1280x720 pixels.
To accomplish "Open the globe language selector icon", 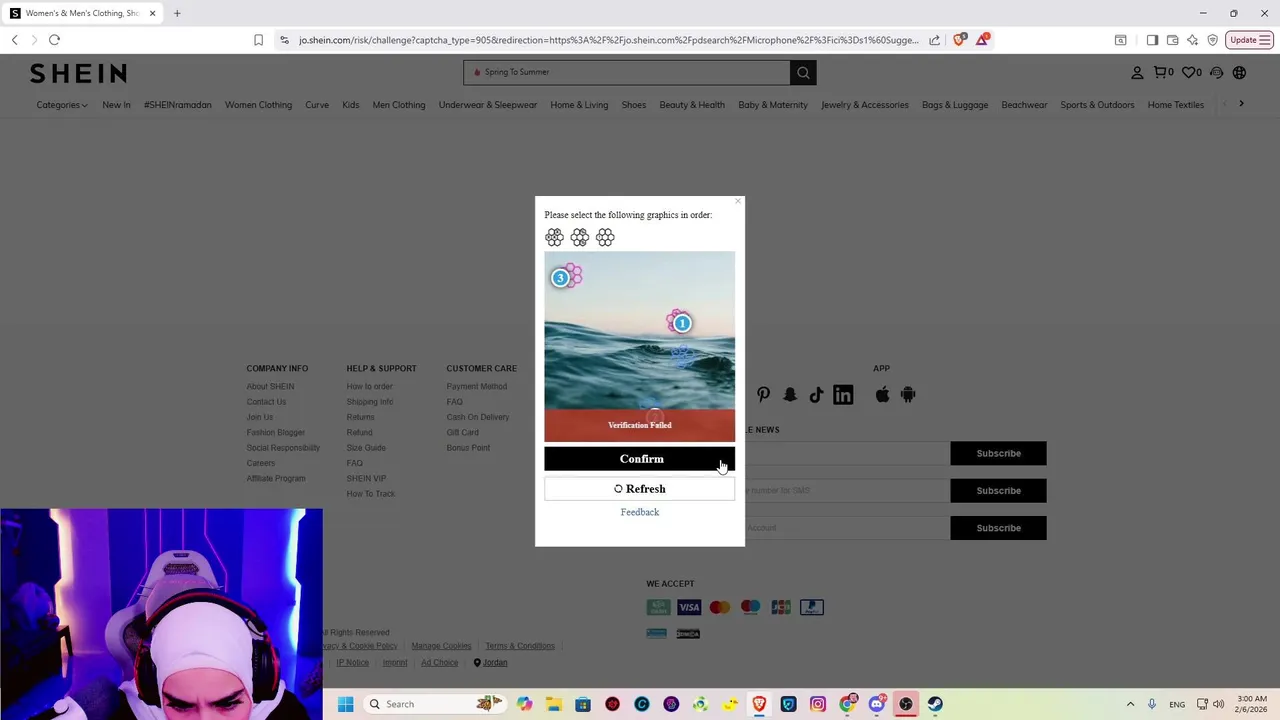I will 1239,72.
